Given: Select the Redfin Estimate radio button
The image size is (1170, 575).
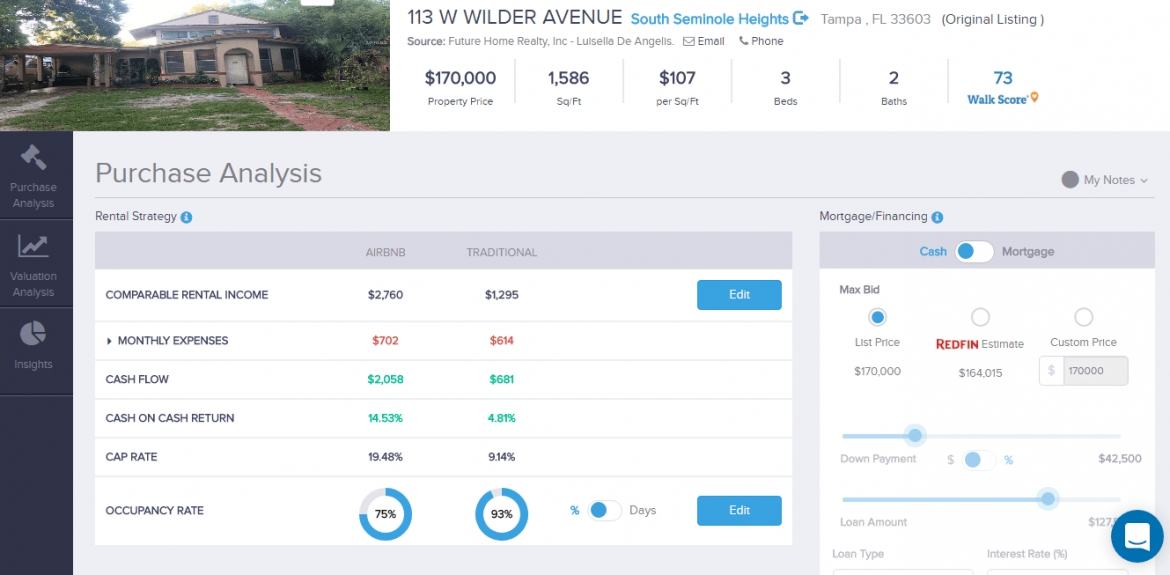Looking at the screenshot, I should click(980, 317).
